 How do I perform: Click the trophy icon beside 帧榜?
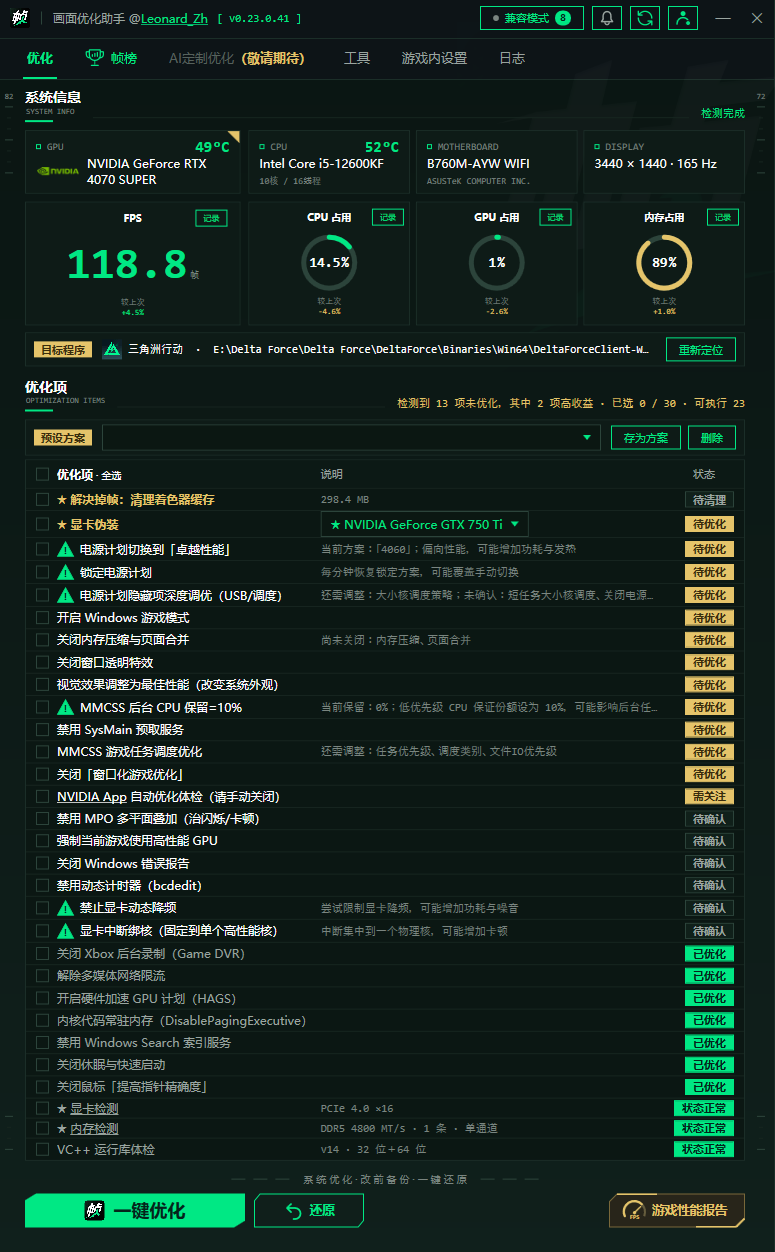click(95, 58)
